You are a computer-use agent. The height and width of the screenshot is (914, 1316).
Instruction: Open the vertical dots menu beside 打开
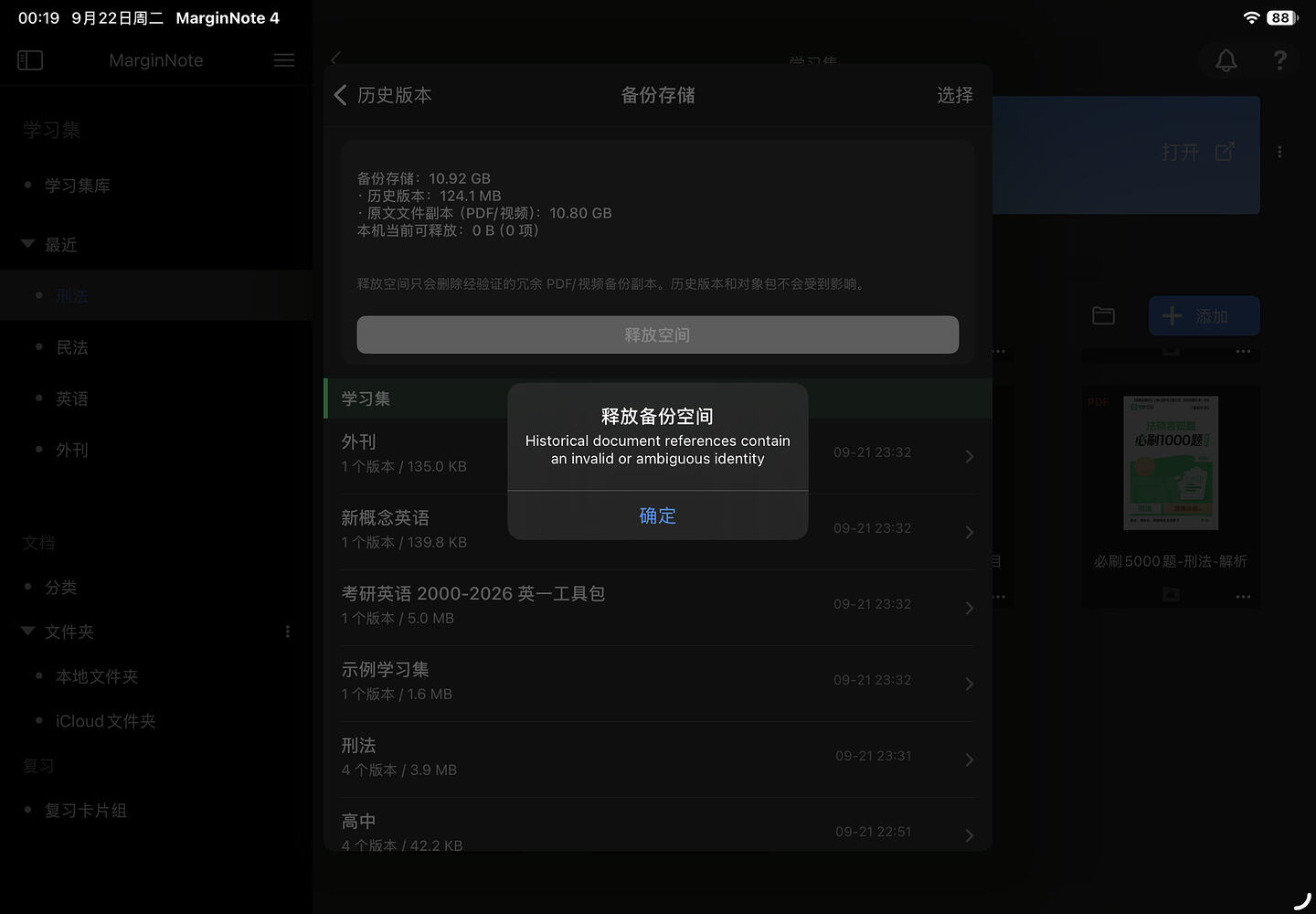[1279, 152]
